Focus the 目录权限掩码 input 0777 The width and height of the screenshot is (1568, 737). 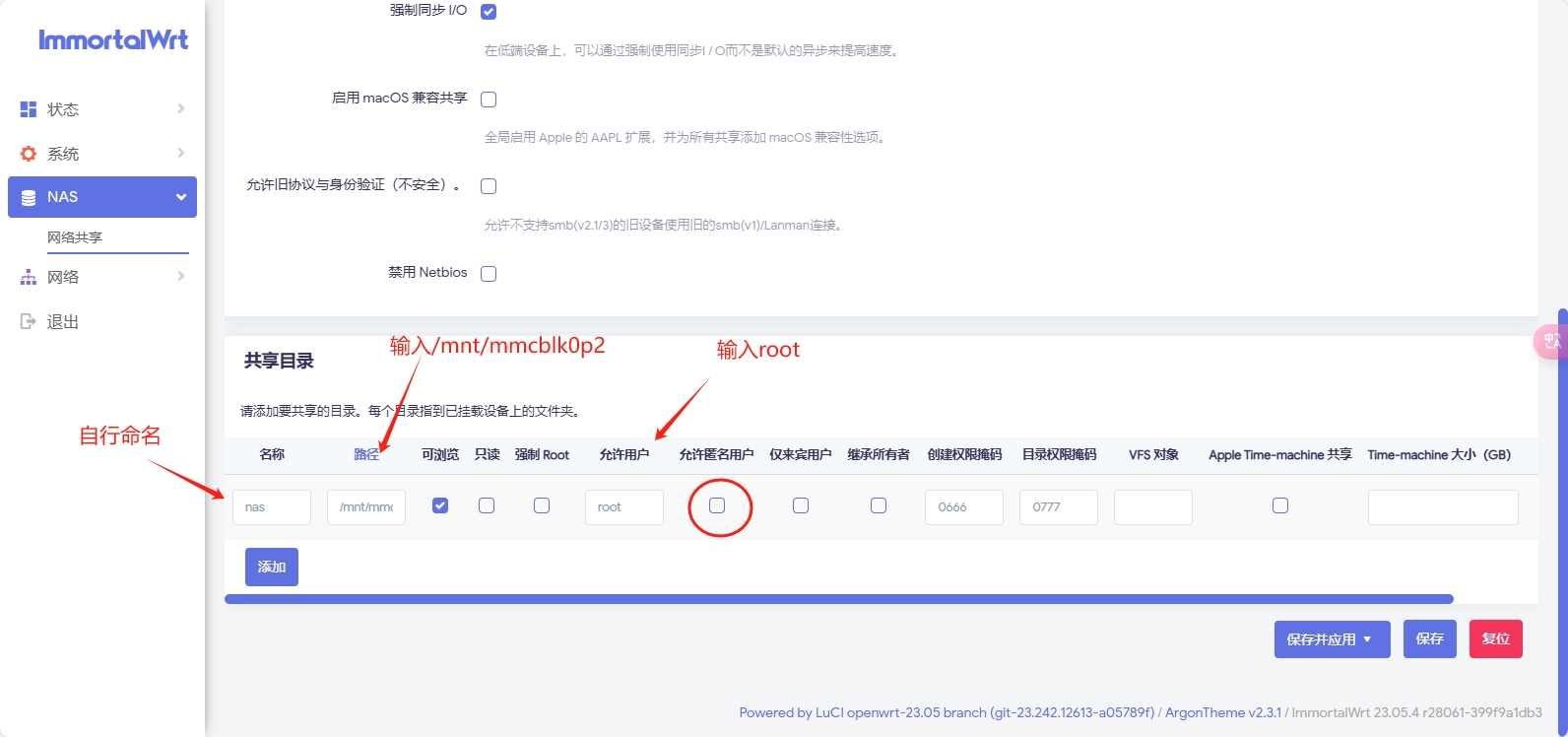(x=1059, y=507)
